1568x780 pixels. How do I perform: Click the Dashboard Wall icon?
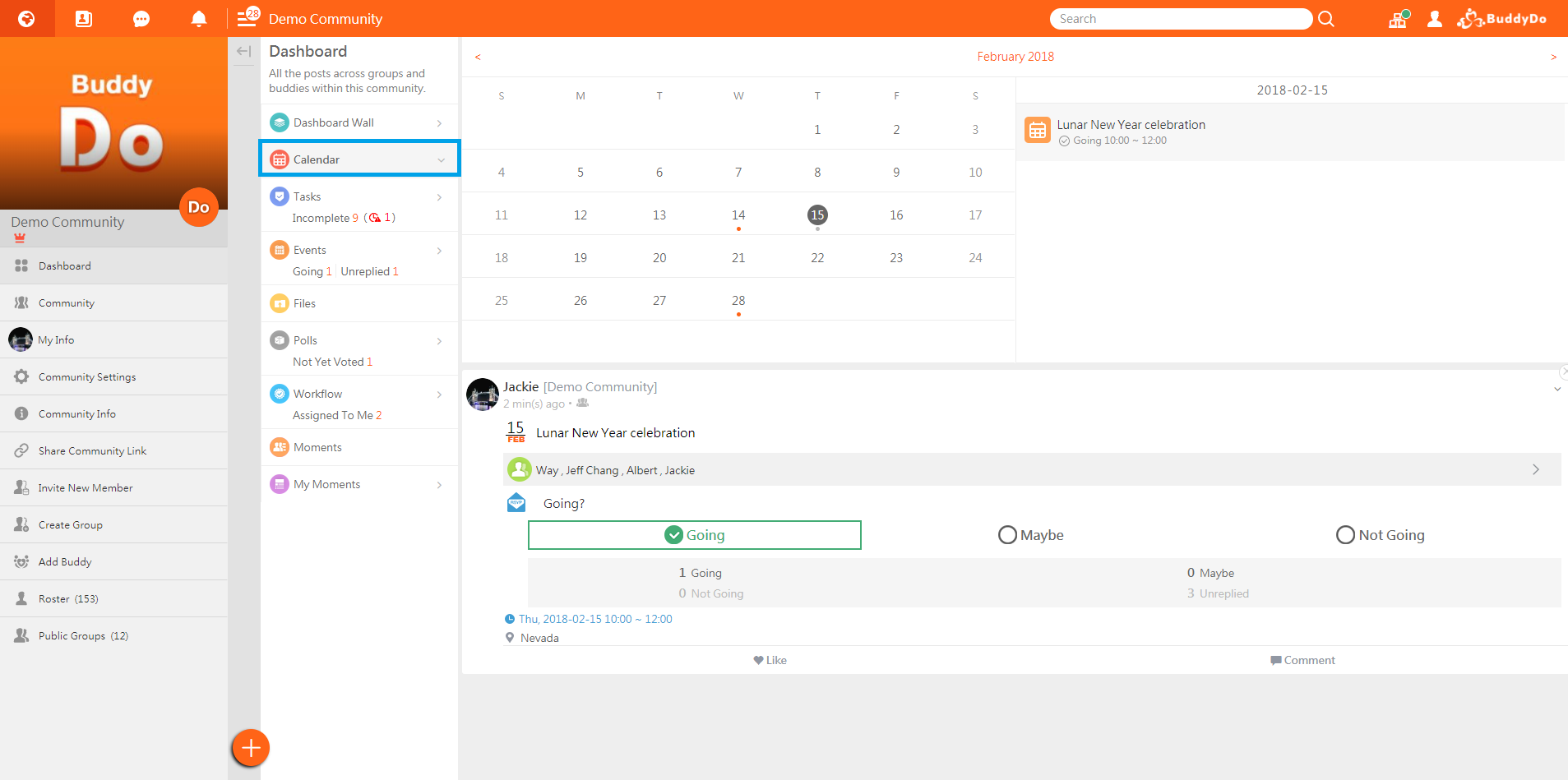[280, 122]
